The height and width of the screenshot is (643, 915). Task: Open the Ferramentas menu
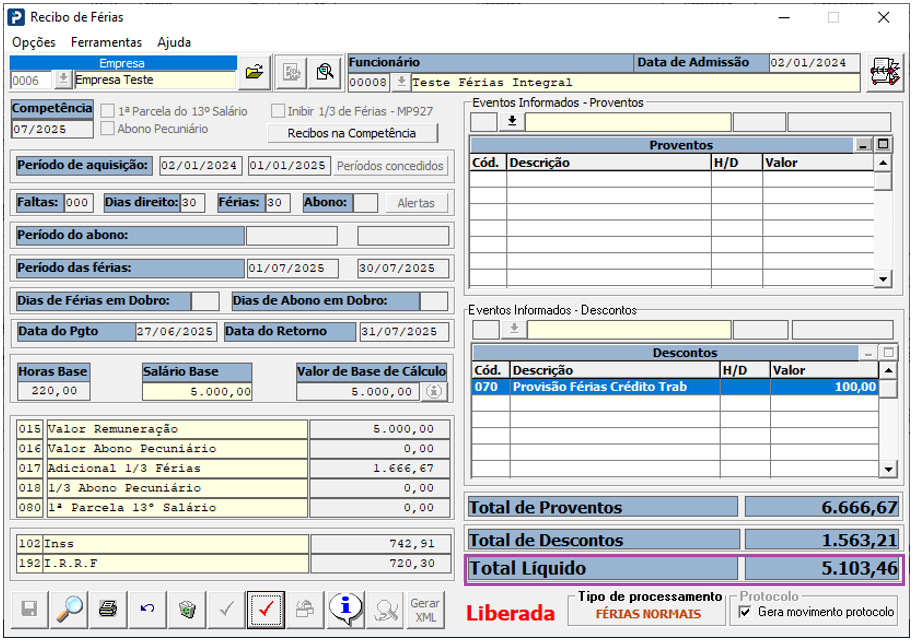pyautogui.click(x=106, y=42)
